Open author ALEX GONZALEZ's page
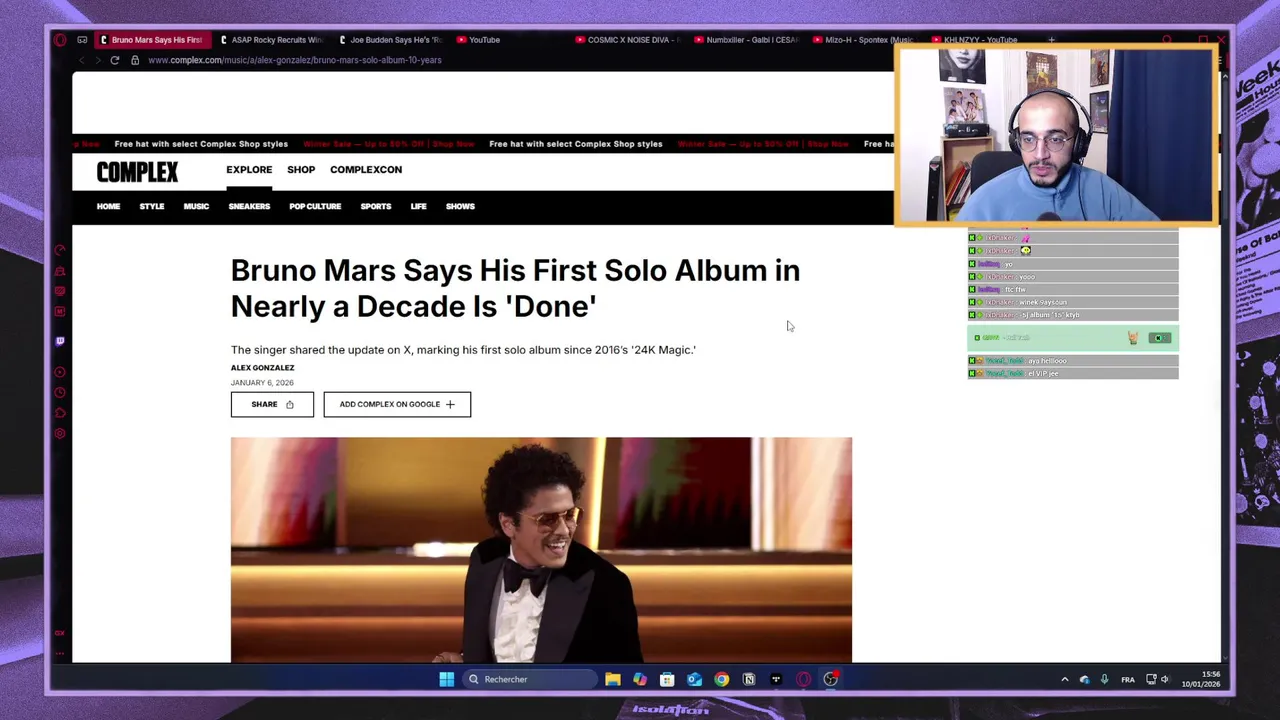Screen dimensions: 1280x720 click(262, 368)
